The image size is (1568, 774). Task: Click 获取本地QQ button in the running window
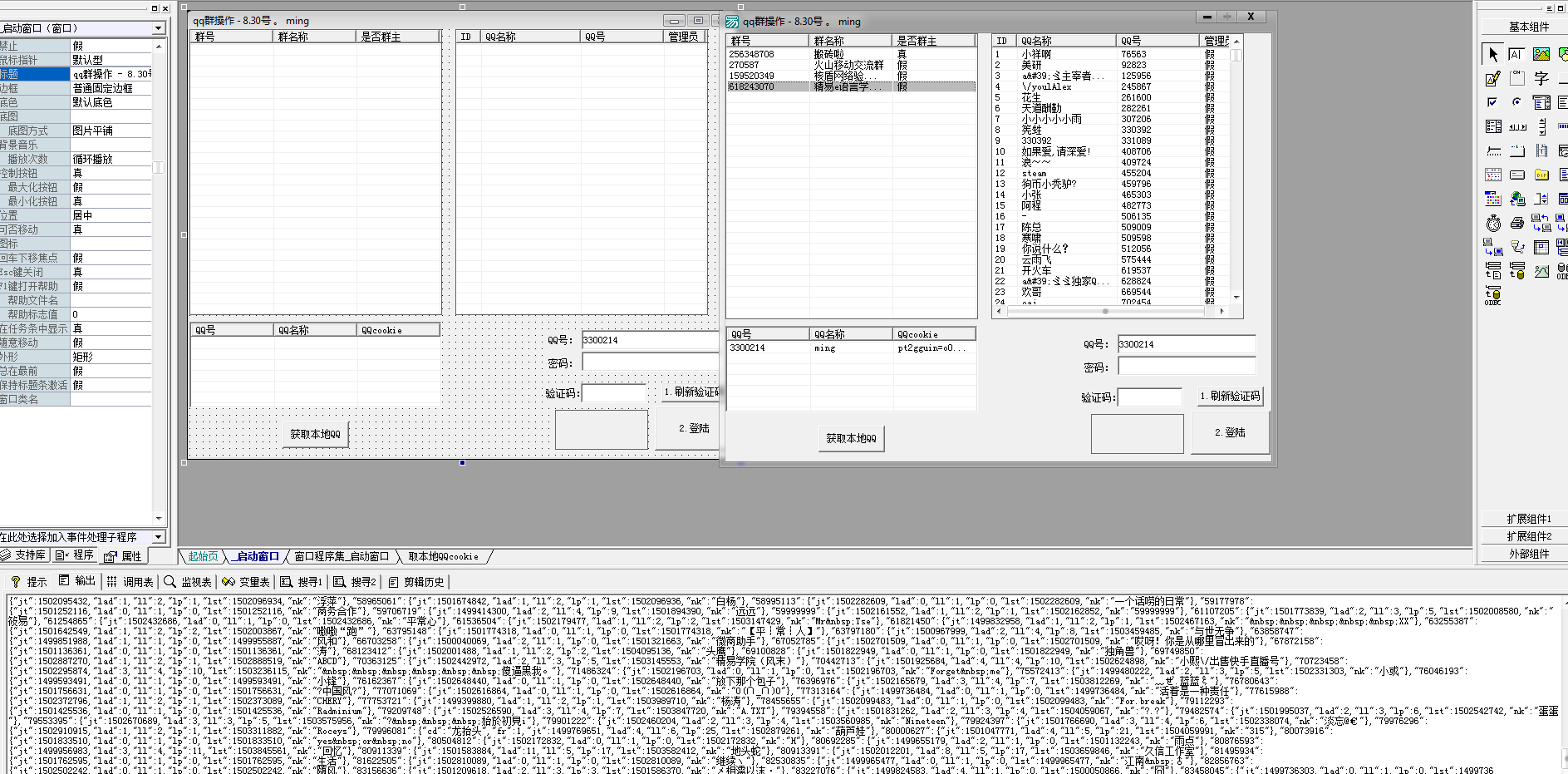click(851, 438)
